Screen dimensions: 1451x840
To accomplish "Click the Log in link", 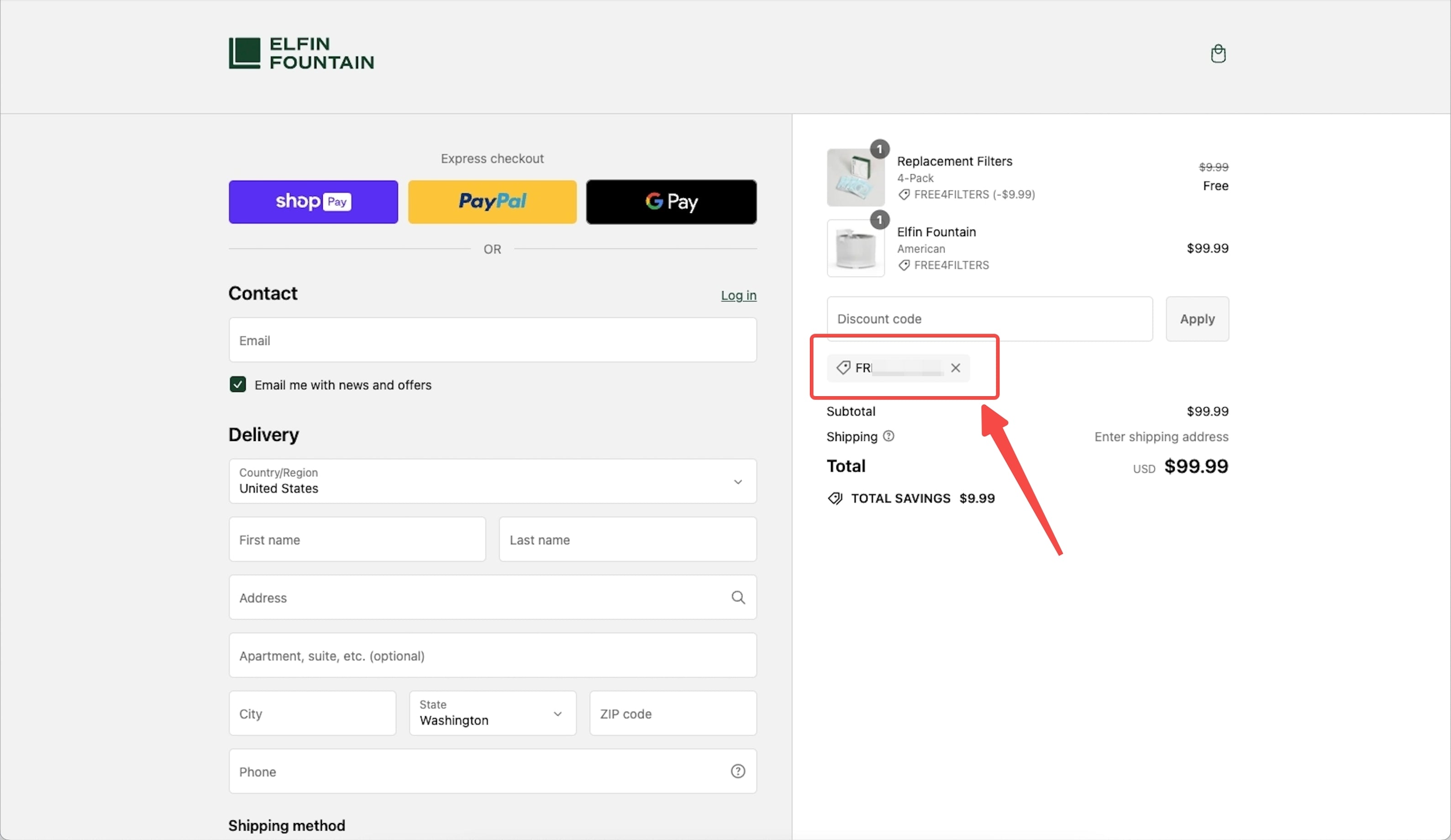I will tap(738, 295).
